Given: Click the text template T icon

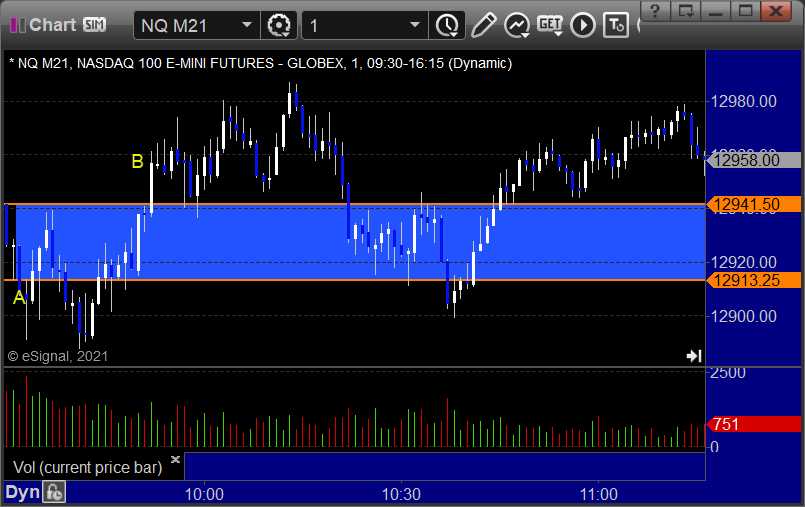Looking at the screenshot, I should click(616, 25).
